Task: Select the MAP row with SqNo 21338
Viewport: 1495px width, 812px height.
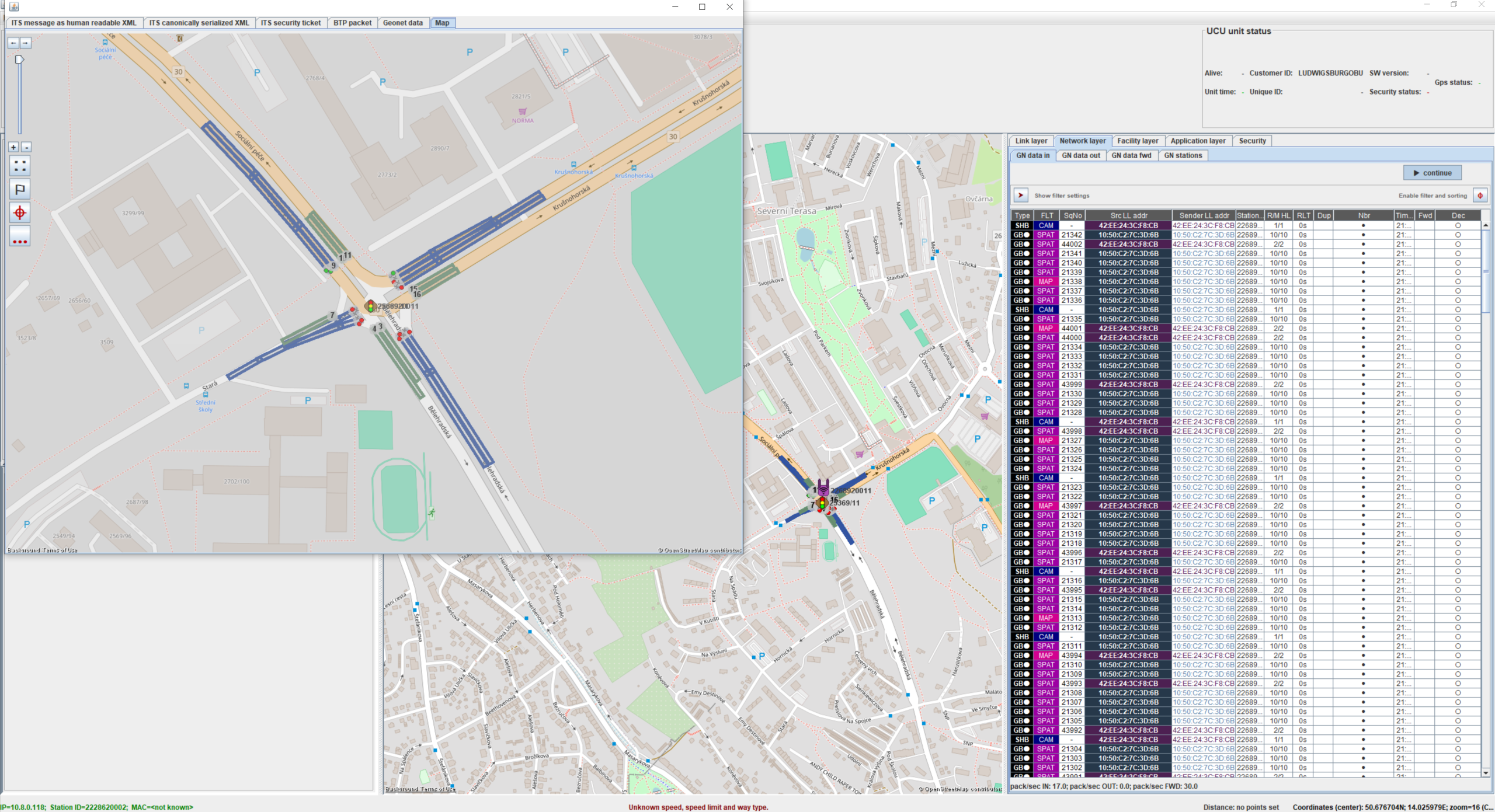Action: coord(1246,281)
